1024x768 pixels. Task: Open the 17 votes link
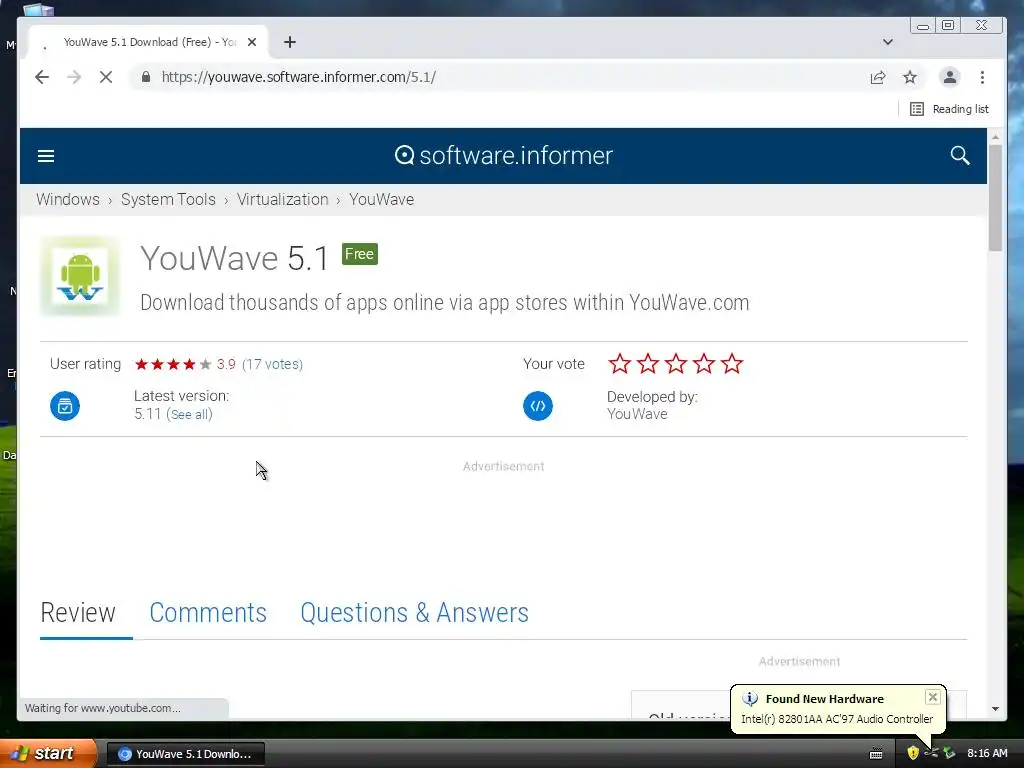point(272,364)
